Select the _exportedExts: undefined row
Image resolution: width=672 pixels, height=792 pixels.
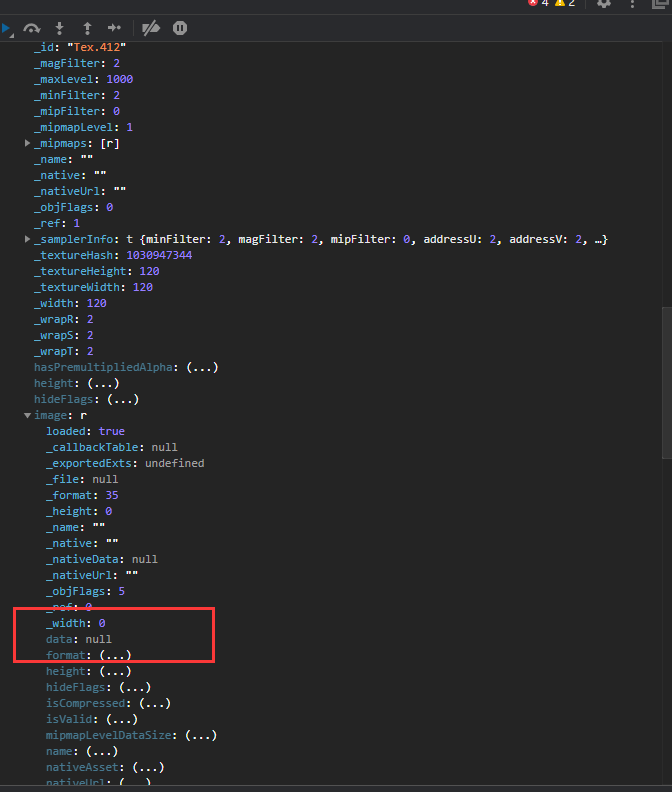(x=125, y=463)
